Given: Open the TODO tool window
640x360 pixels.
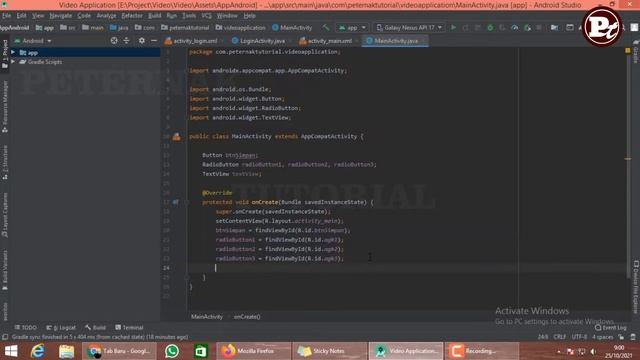Looking at the screenshot, I should tap(25, 327).
